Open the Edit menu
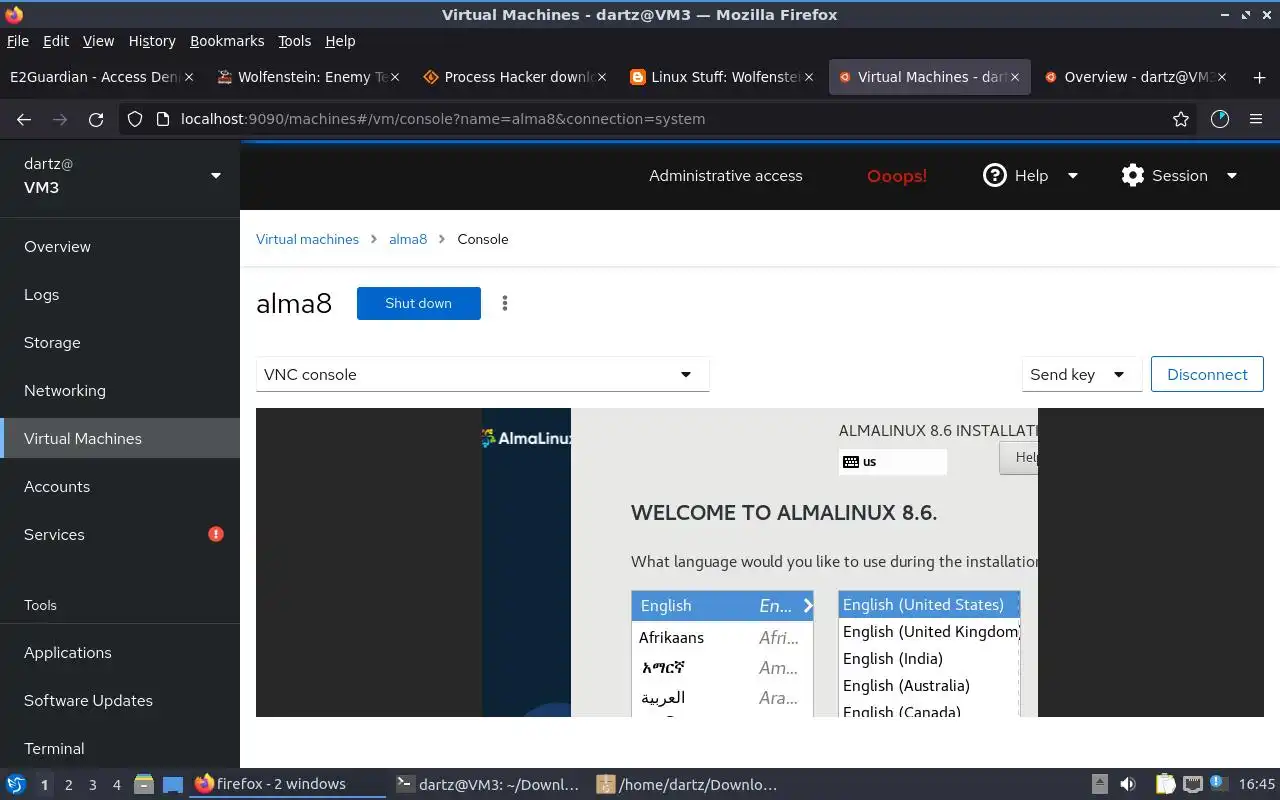 click(x=56, y=41)
